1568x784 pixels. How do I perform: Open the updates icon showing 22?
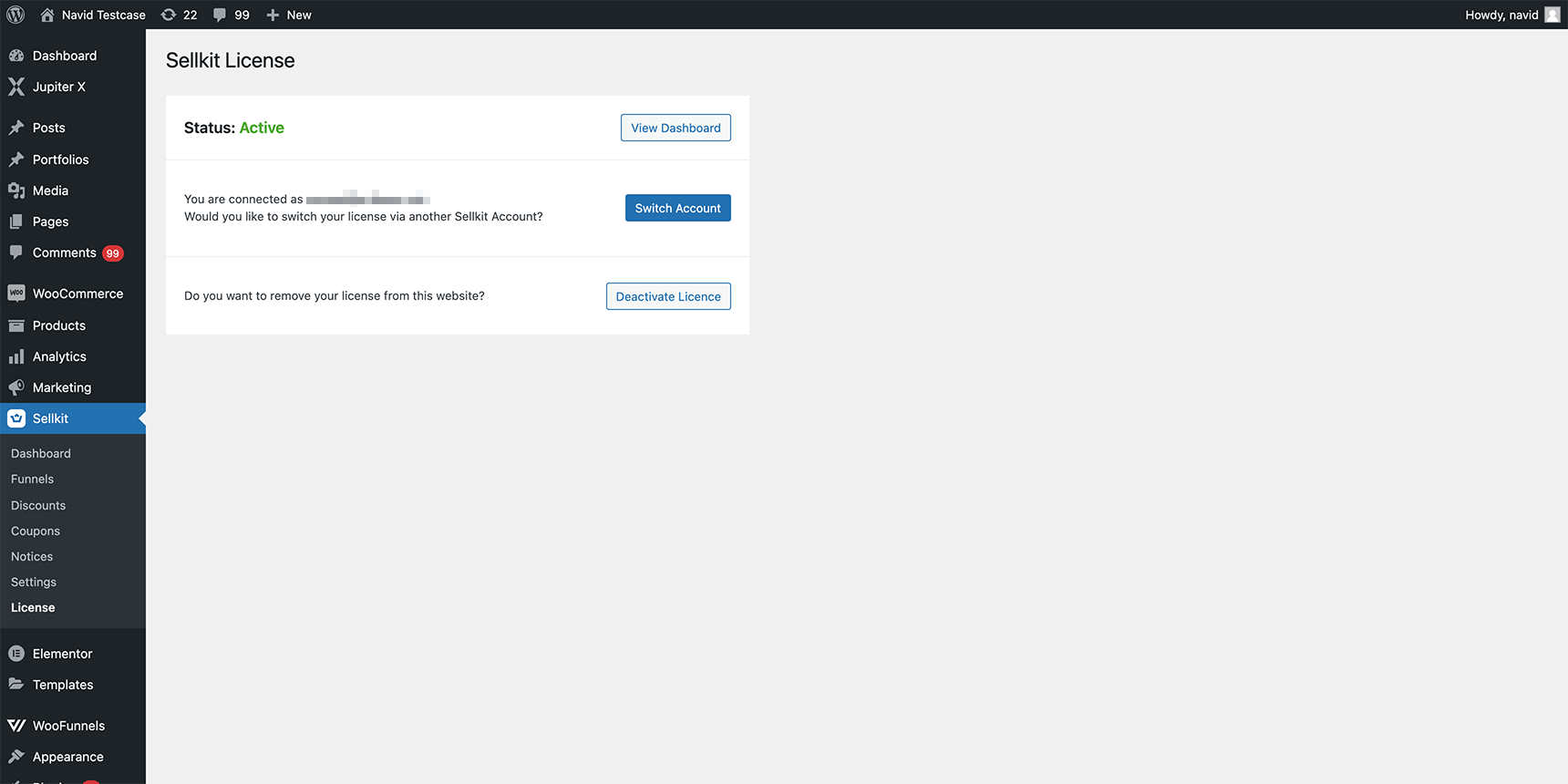169,15
